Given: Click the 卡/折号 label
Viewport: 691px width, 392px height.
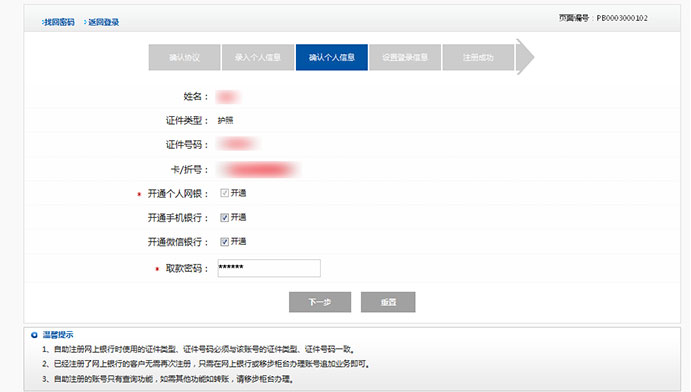Looking at the screenshot, I should pos(189,170).
